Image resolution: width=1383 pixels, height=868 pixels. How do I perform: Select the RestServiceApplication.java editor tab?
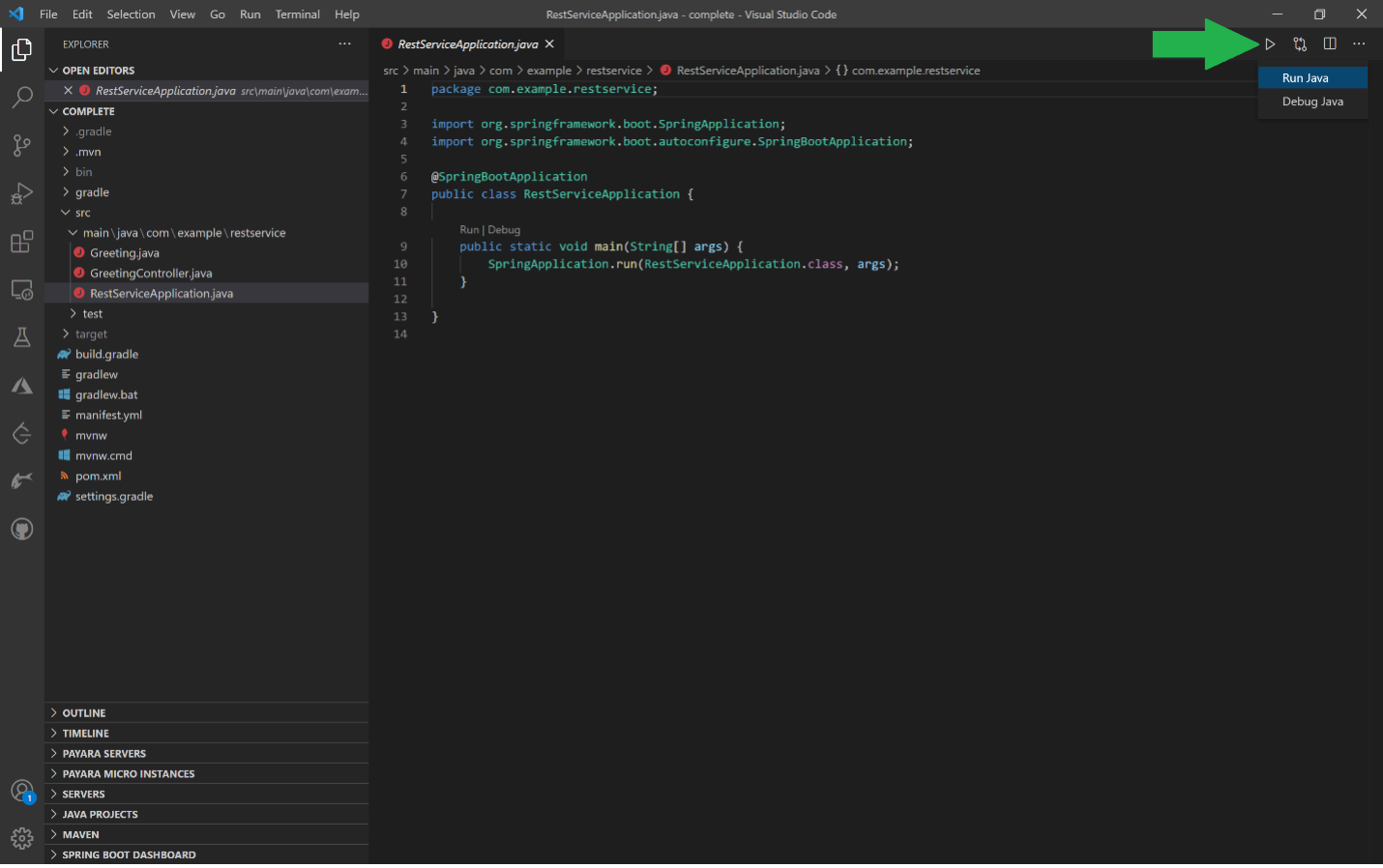point(467,44)
